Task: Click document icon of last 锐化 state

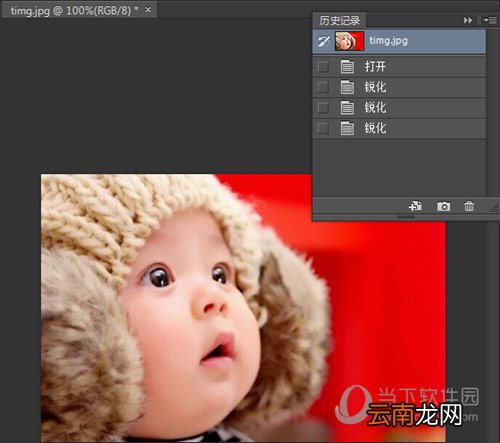Action: click(x=347, y=128)
